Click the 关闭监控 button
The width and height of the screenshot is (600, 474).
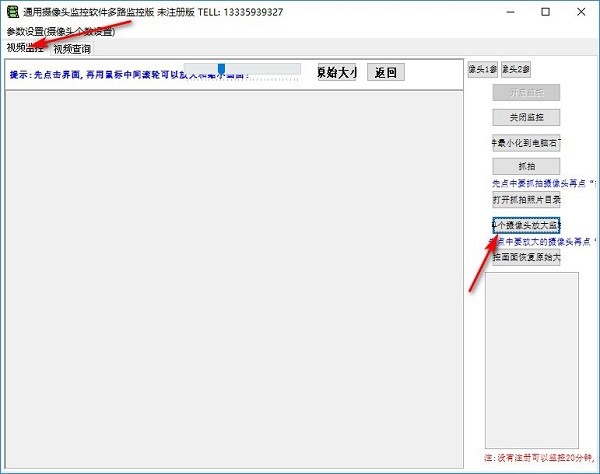(526, 117)
